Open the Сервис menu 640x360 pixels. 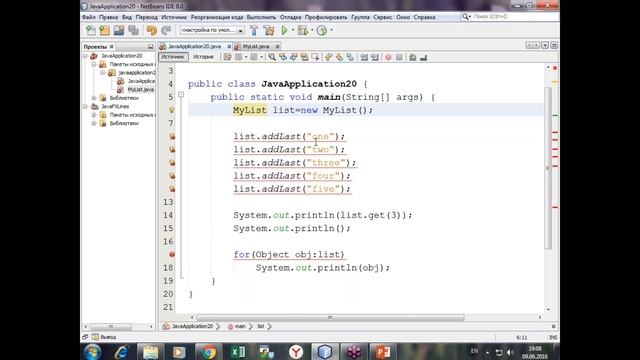point(383,17)
